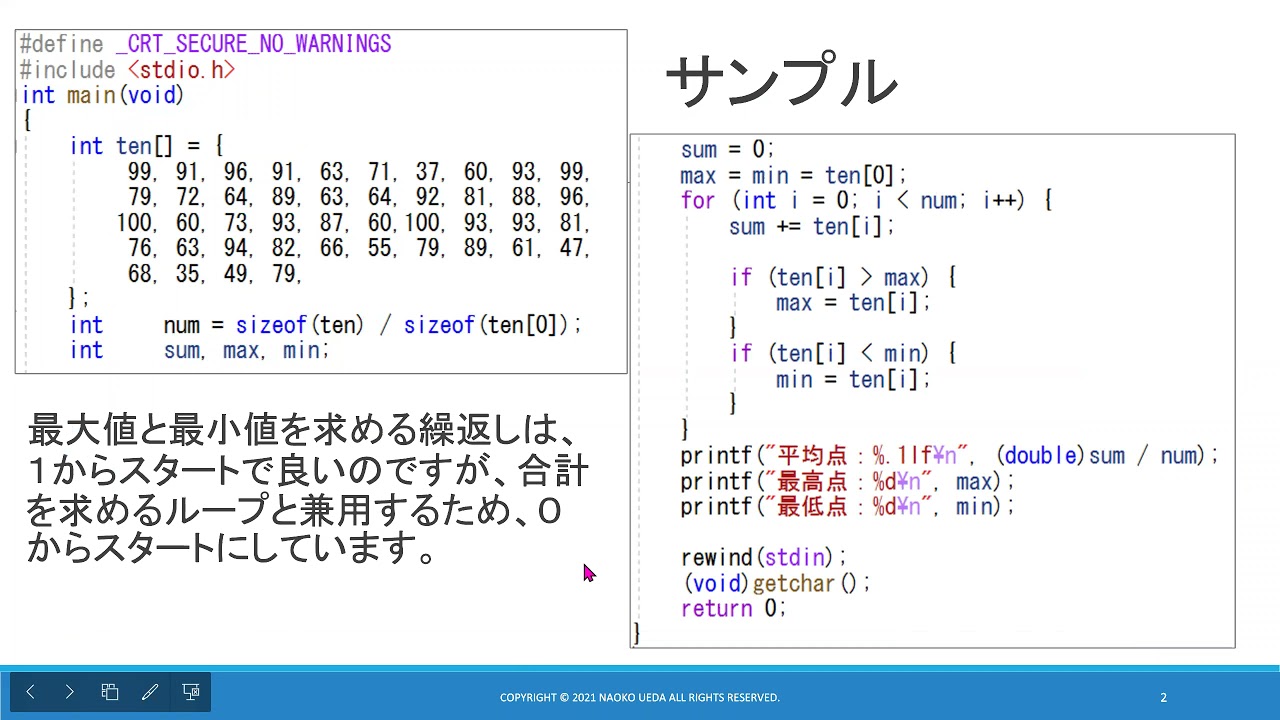This screenshot has height=720, width=1280.
Task: Click the slide number 2 in footer
Action: click(1163, 698)
